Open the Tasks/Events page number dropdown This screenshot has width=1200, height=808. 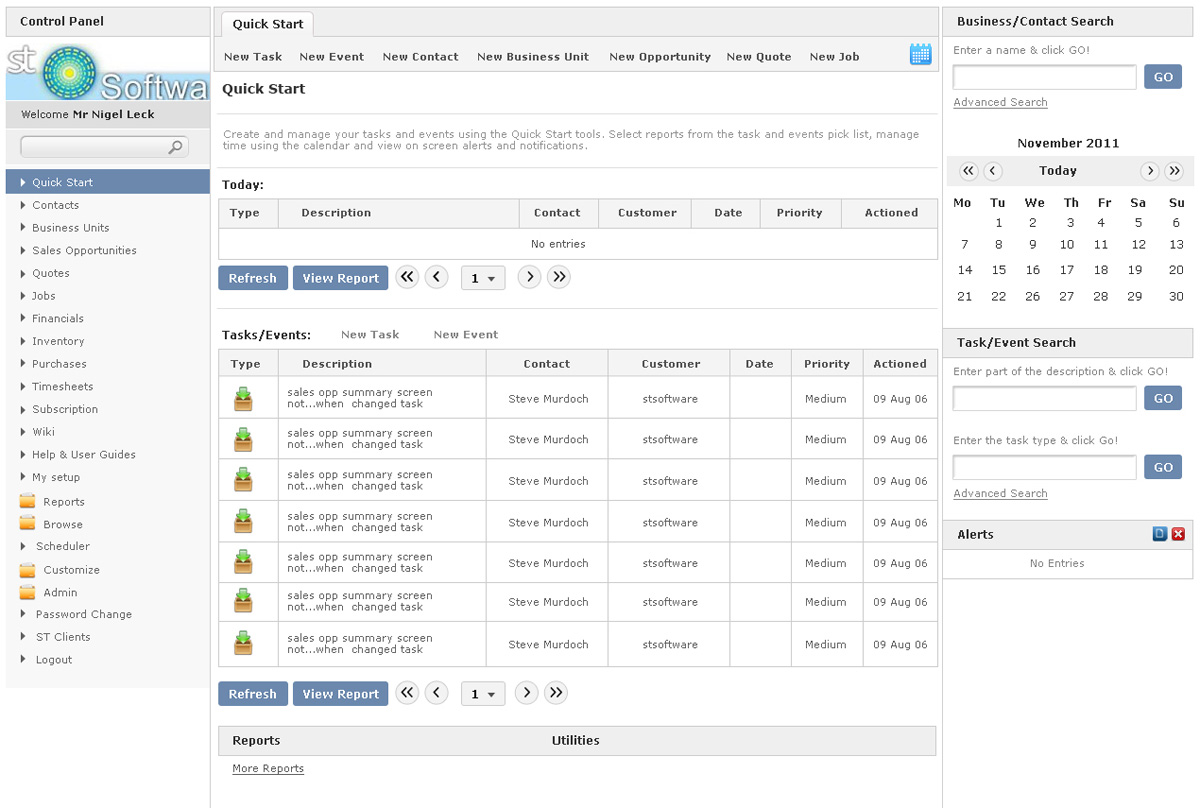point(483,694)
